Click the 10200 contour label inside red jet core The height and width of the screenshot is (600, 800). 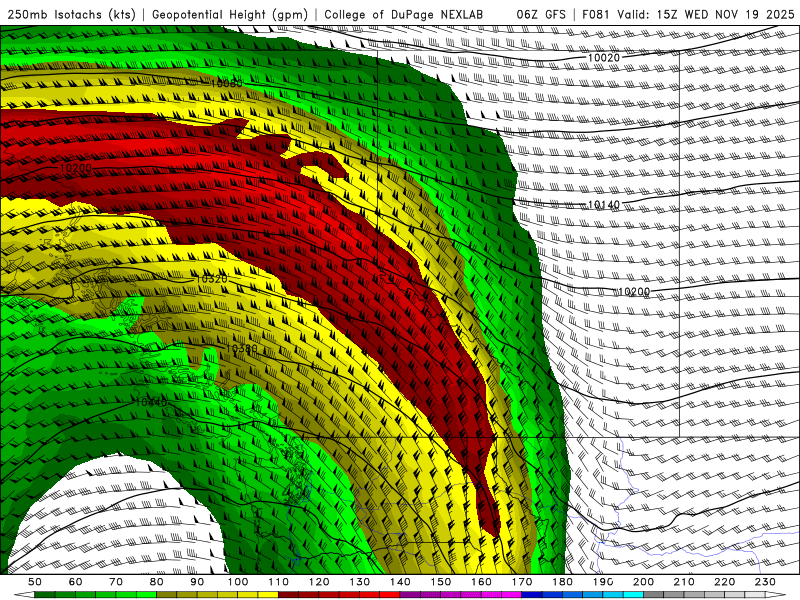click(x=76, y=168)
